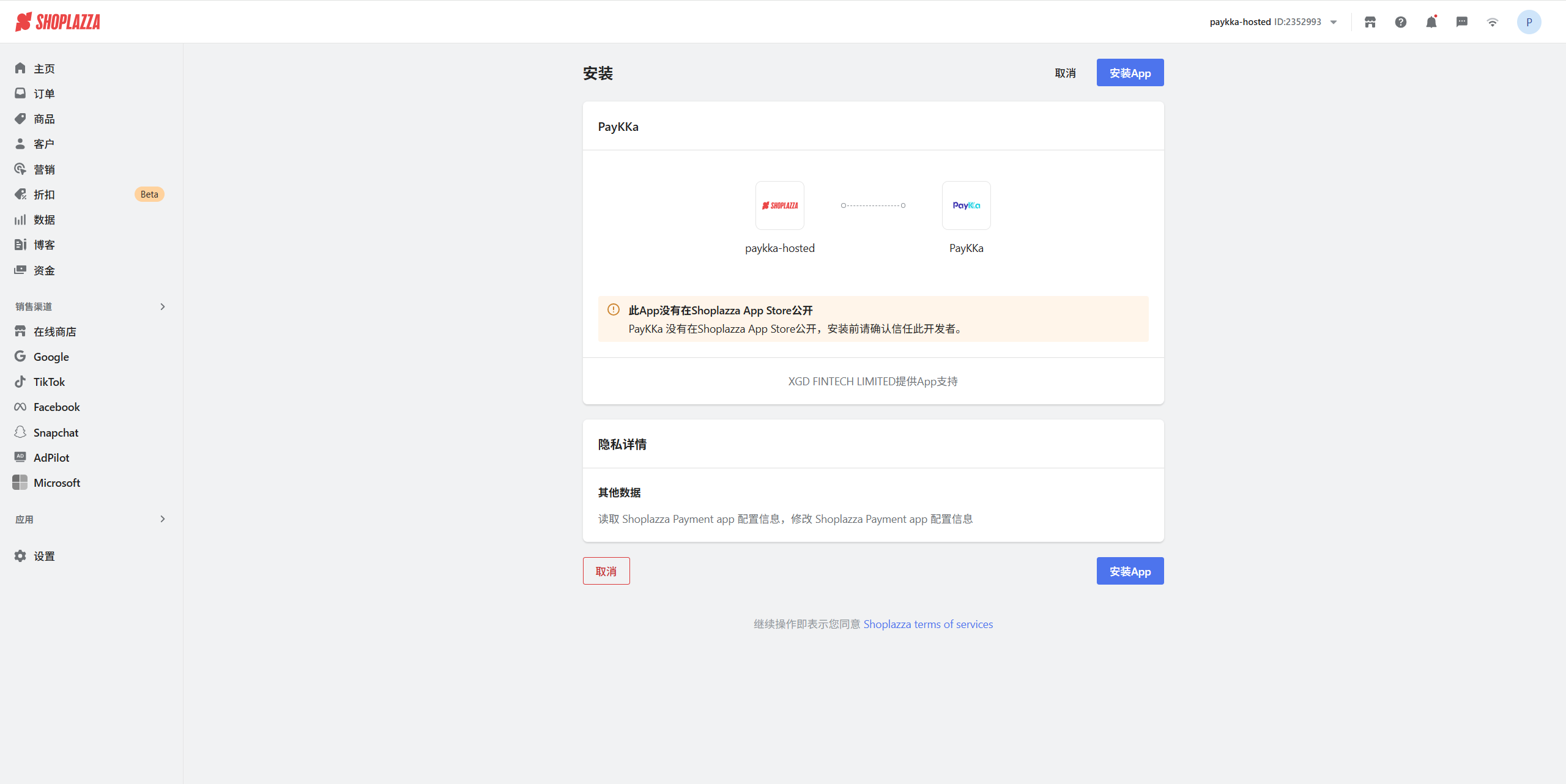Click the top 安装App button

[1130, 73]
